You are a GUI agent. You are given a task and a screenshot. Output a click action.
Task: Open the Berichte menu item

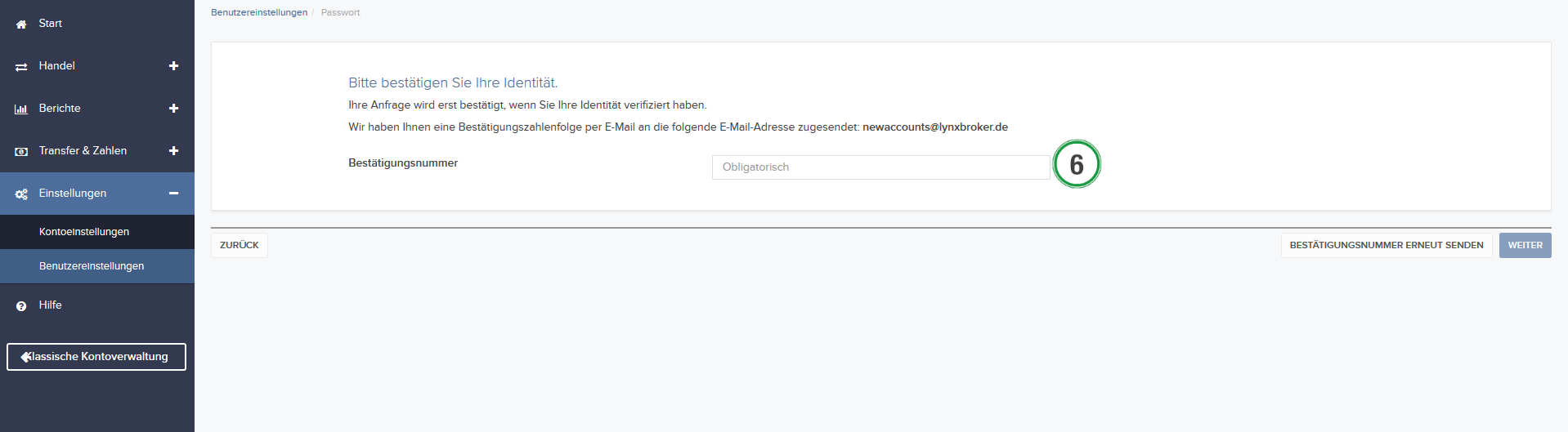(97, 109)
